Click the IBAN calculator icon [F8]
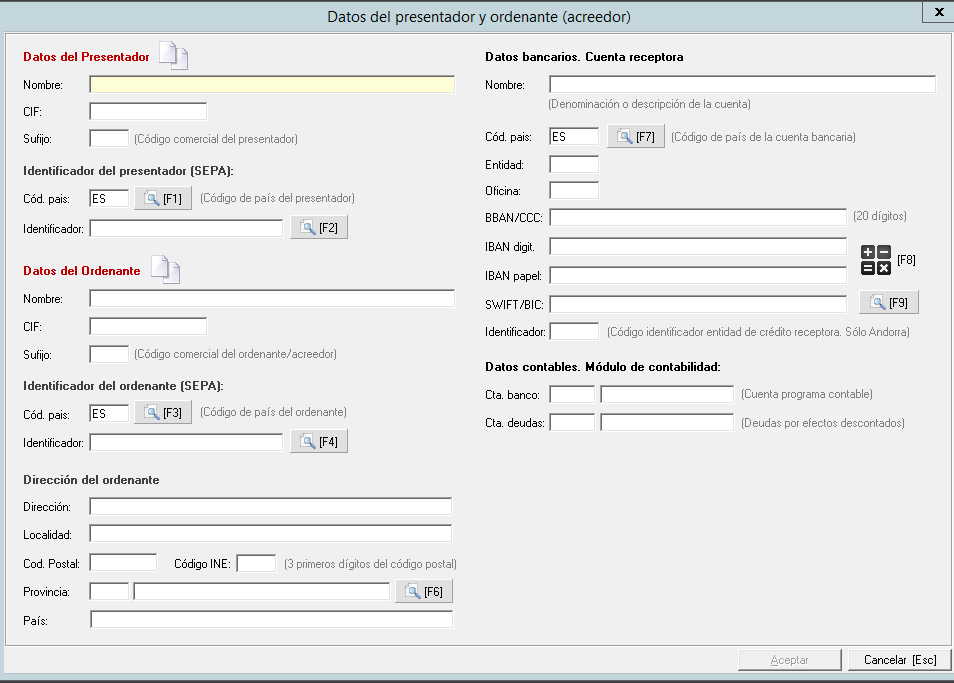The width and height of the screenshot is (954, 683). click(876, 260)
